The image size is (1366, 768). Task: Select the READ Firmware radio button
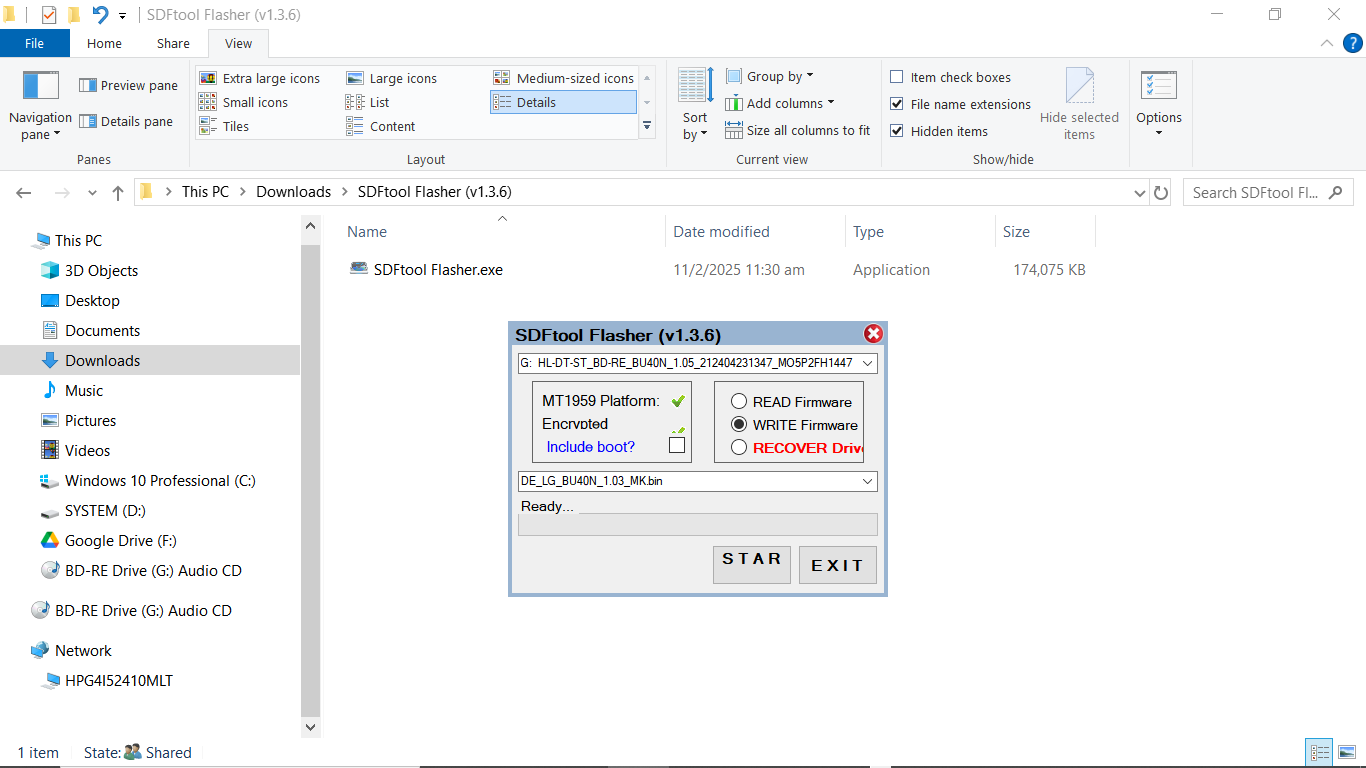click(739, 402)
